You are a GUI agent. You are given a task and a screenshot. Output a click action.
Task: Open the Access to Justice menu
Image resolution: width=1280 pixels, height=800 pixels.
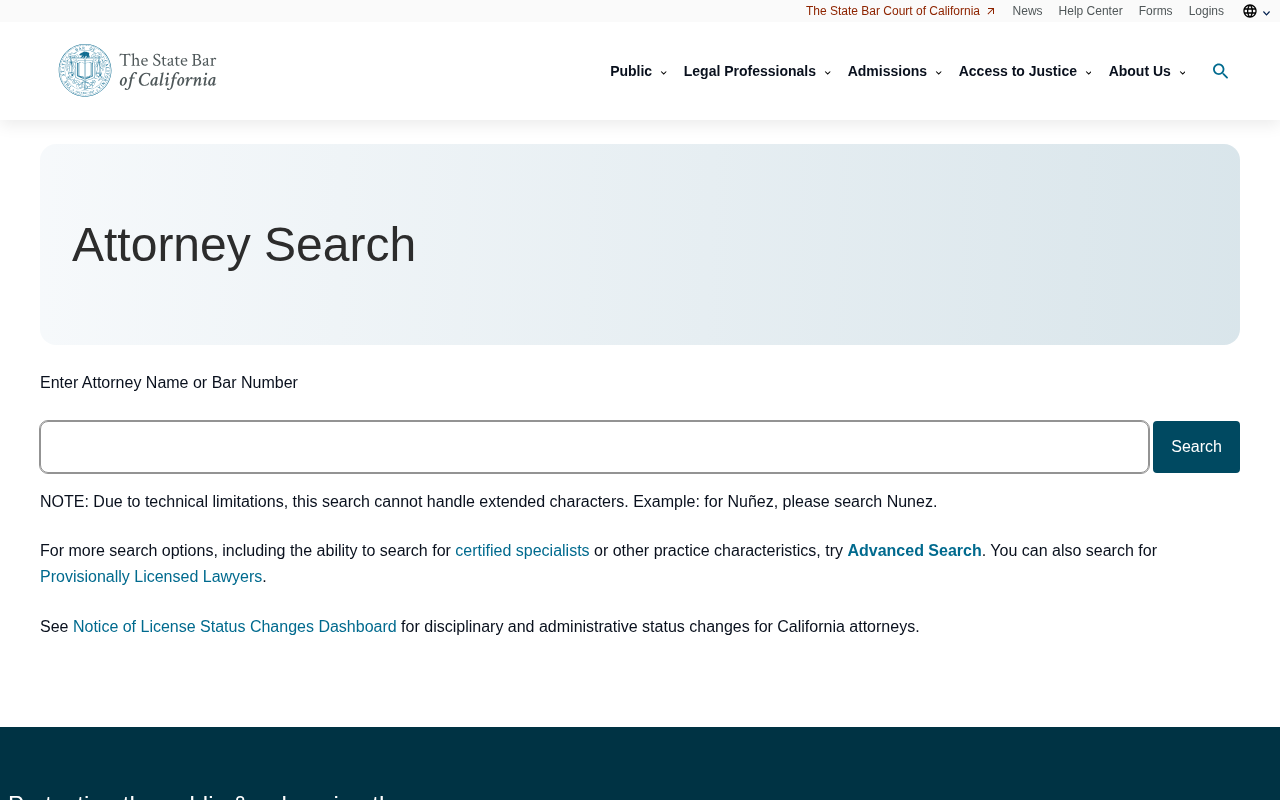1025,71
